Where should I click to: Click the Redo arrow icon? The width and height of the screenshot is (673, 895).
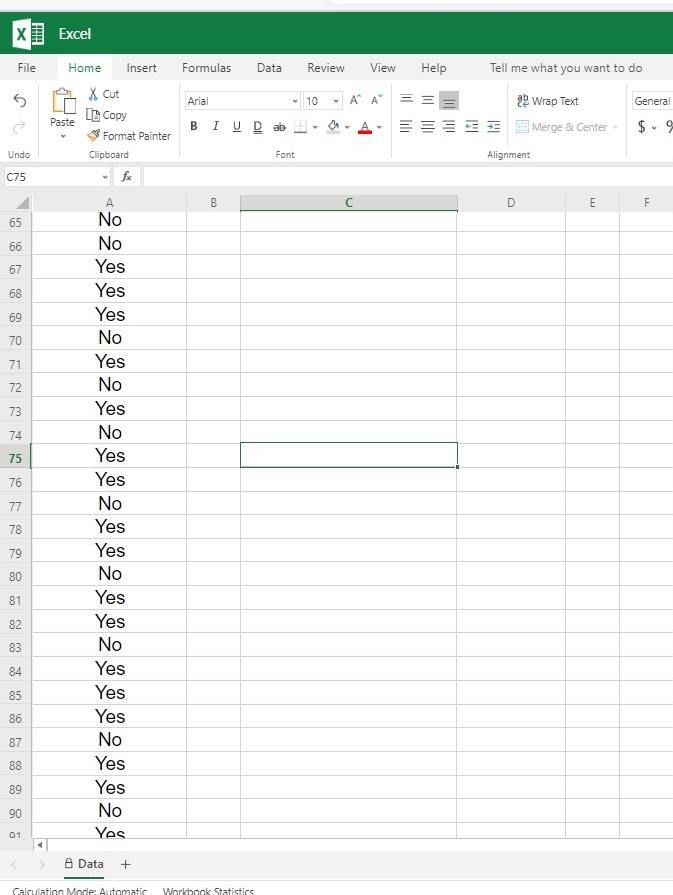pos(19,127)
